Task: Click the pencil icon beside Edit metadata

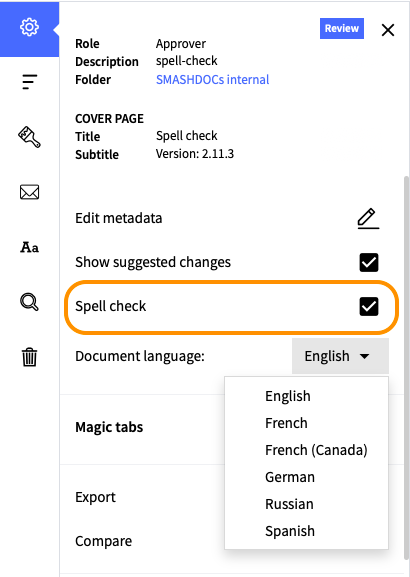Action: coord(368,219)
